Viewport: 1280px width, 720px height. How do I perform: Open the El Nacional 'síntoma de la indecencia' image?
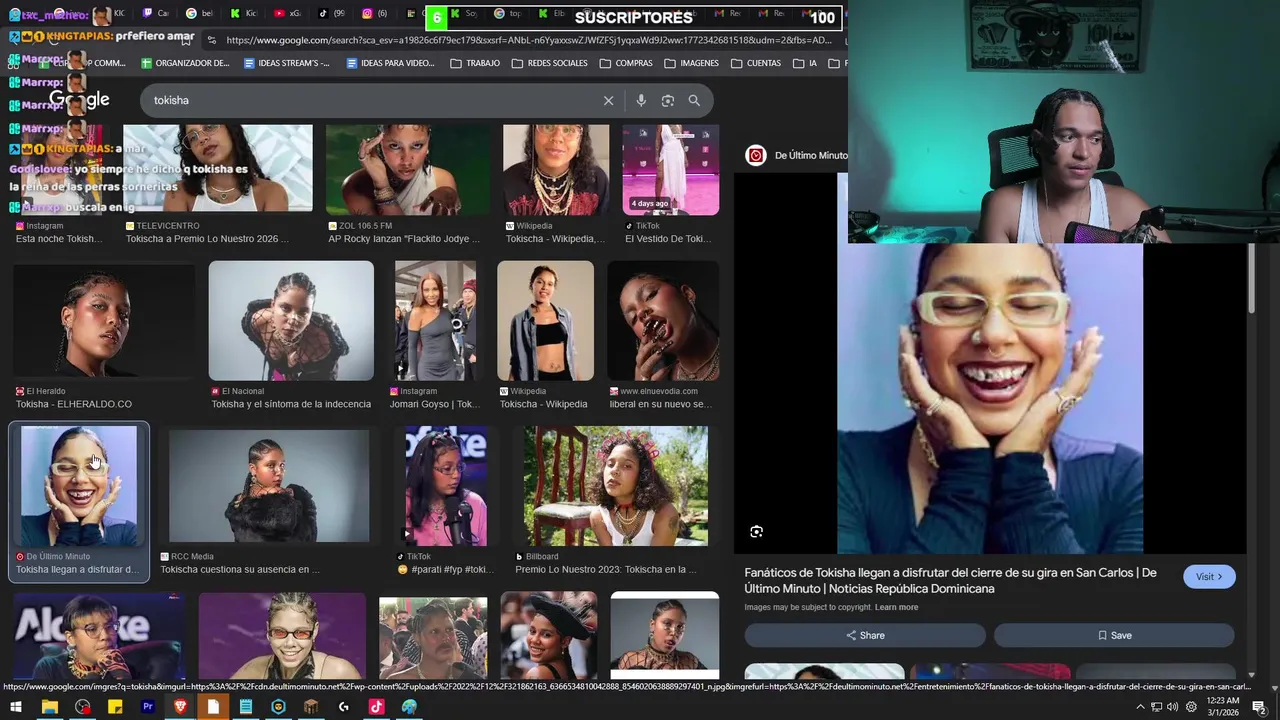click(x=291, y=322)
